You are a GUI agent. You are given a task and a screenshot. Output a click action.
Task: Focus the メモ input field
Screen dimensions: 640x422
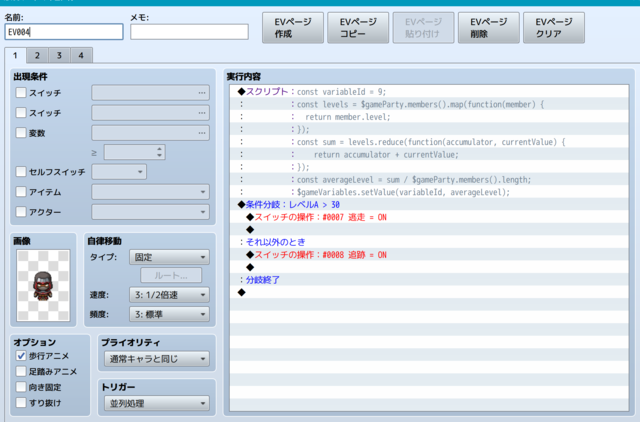click(189, 32)
